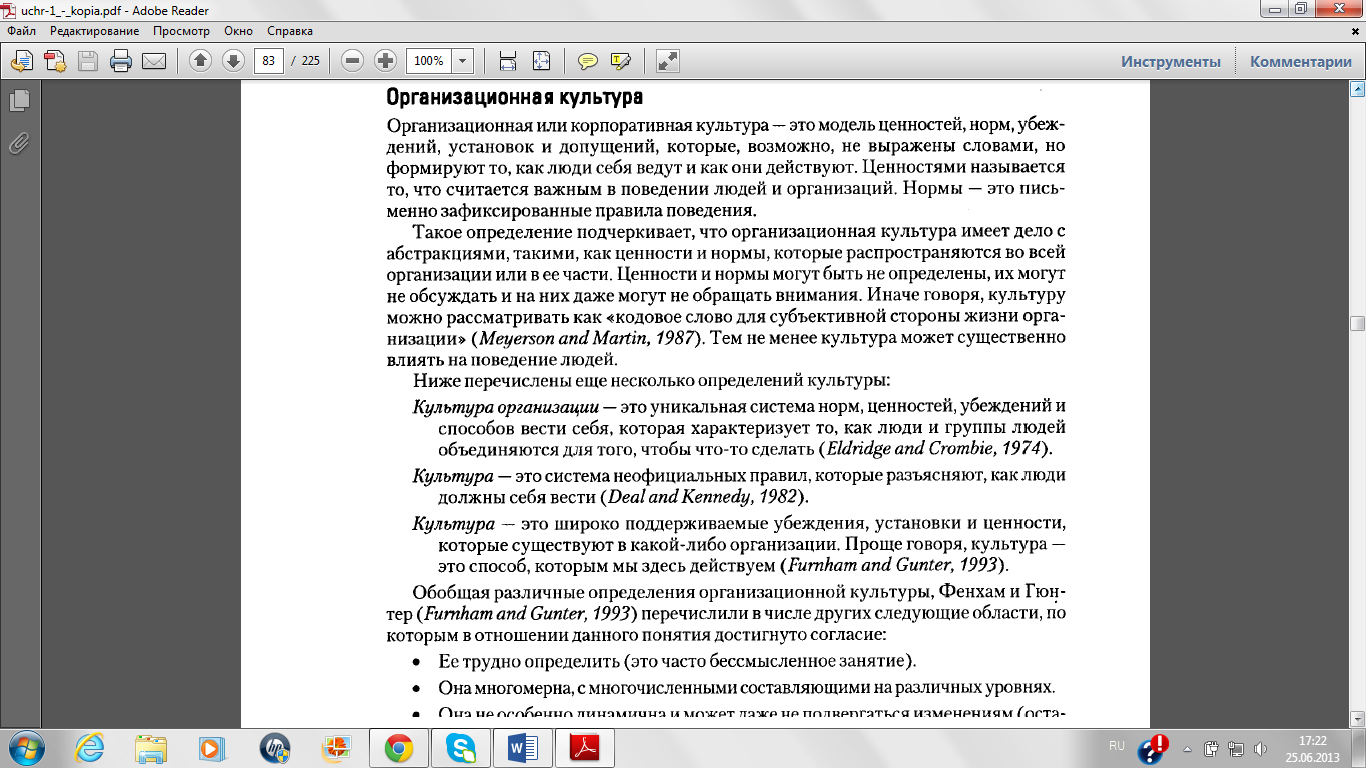This screenshot has width=1366, height=768.
Task: Click the RU language indicator
Action: [1117, 746]
